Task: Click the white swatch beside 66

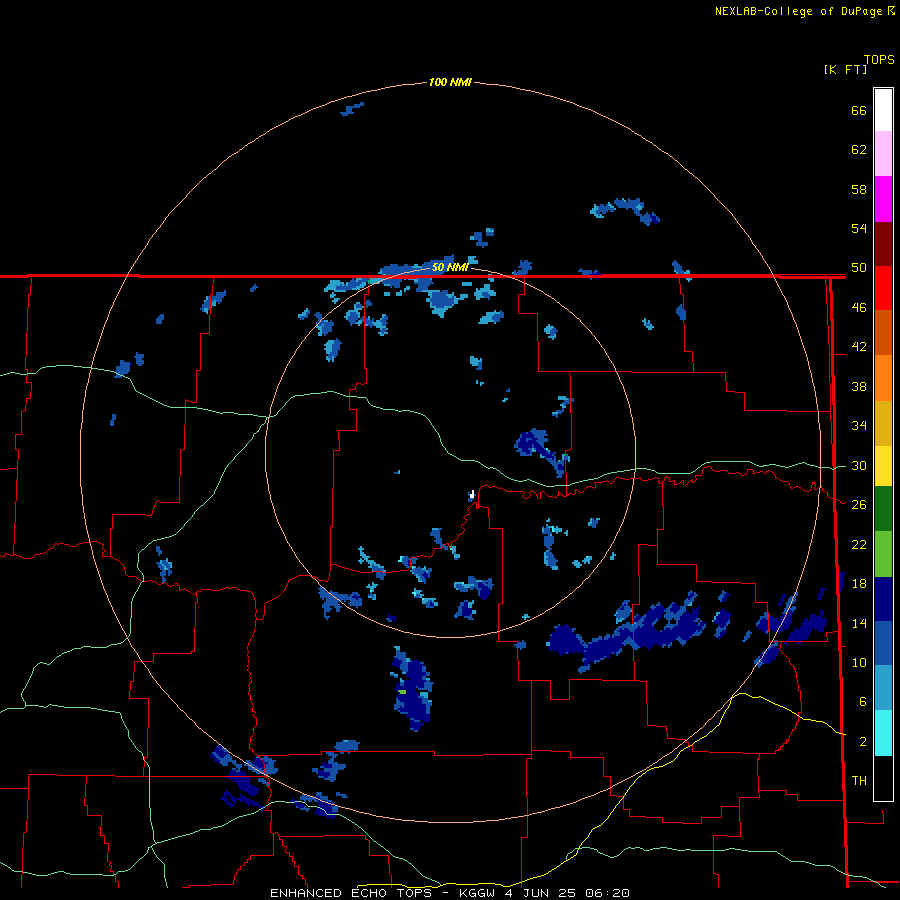Action: [883, 110]
